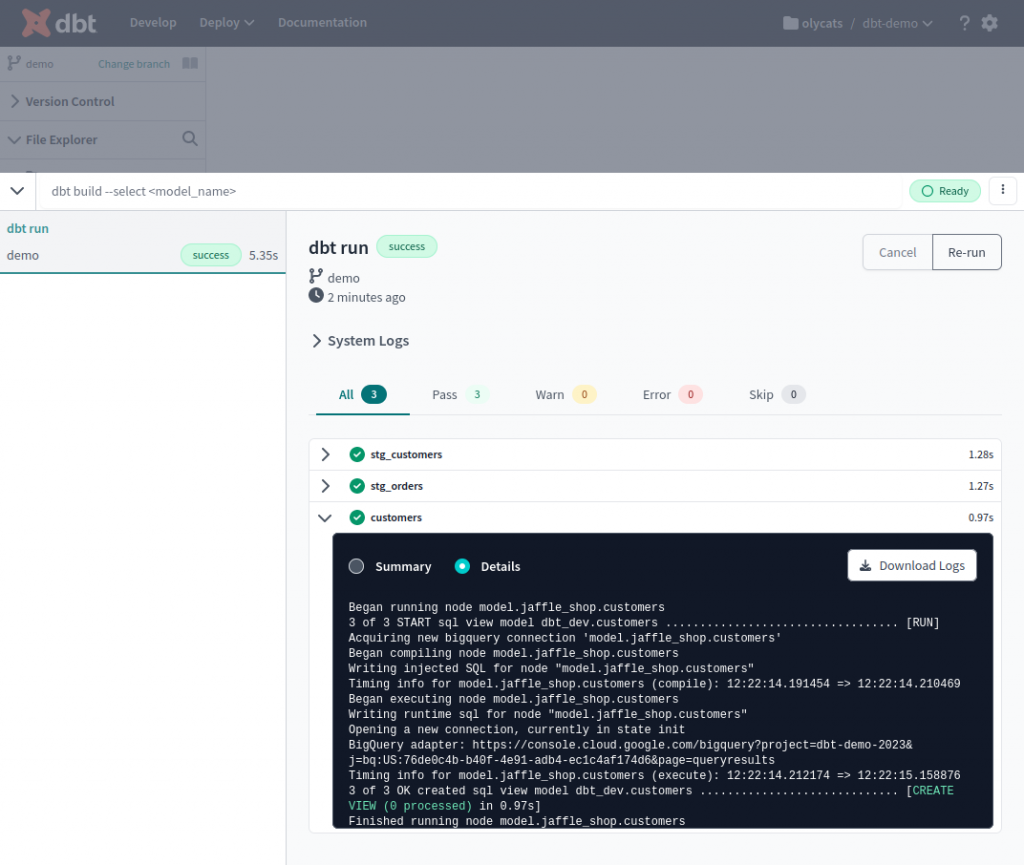
Task: Click success badge in run history sidebar
Action: [211, 255]
